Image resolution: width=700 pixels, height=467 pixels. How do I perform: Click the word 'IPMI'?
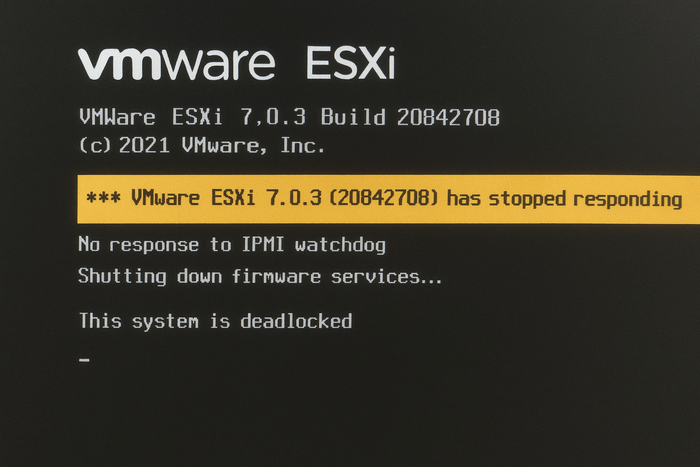tap(263, 244)
